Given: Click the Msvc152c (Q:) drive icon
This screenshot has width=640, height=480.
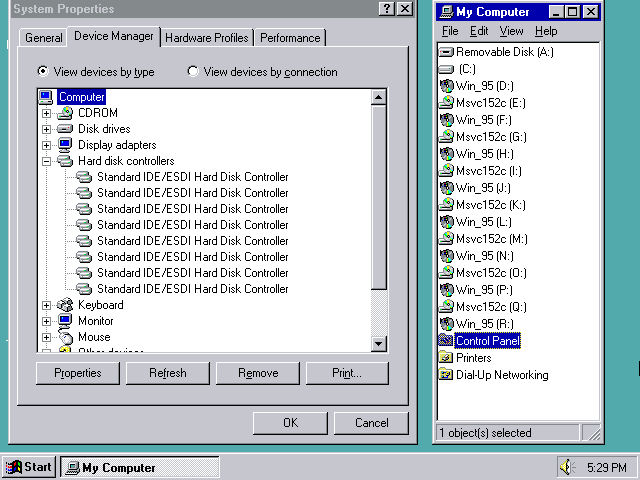Looking at the screenshot, I should 446,306.
